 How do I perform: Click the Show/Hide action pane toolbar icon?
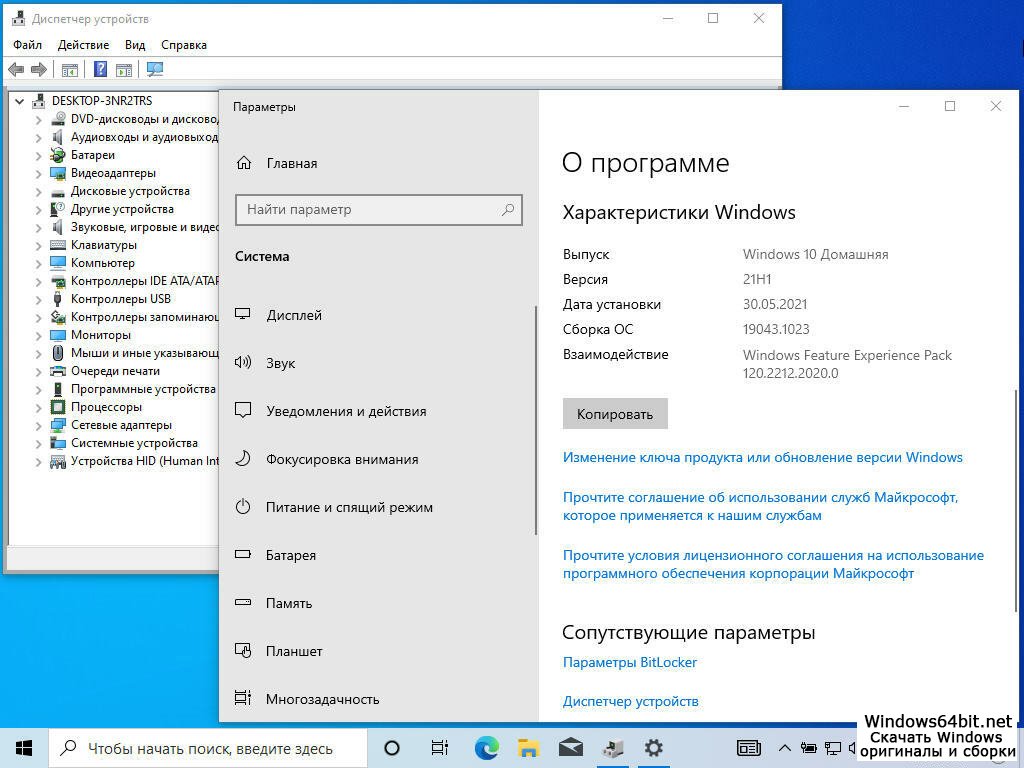[124, 69]
